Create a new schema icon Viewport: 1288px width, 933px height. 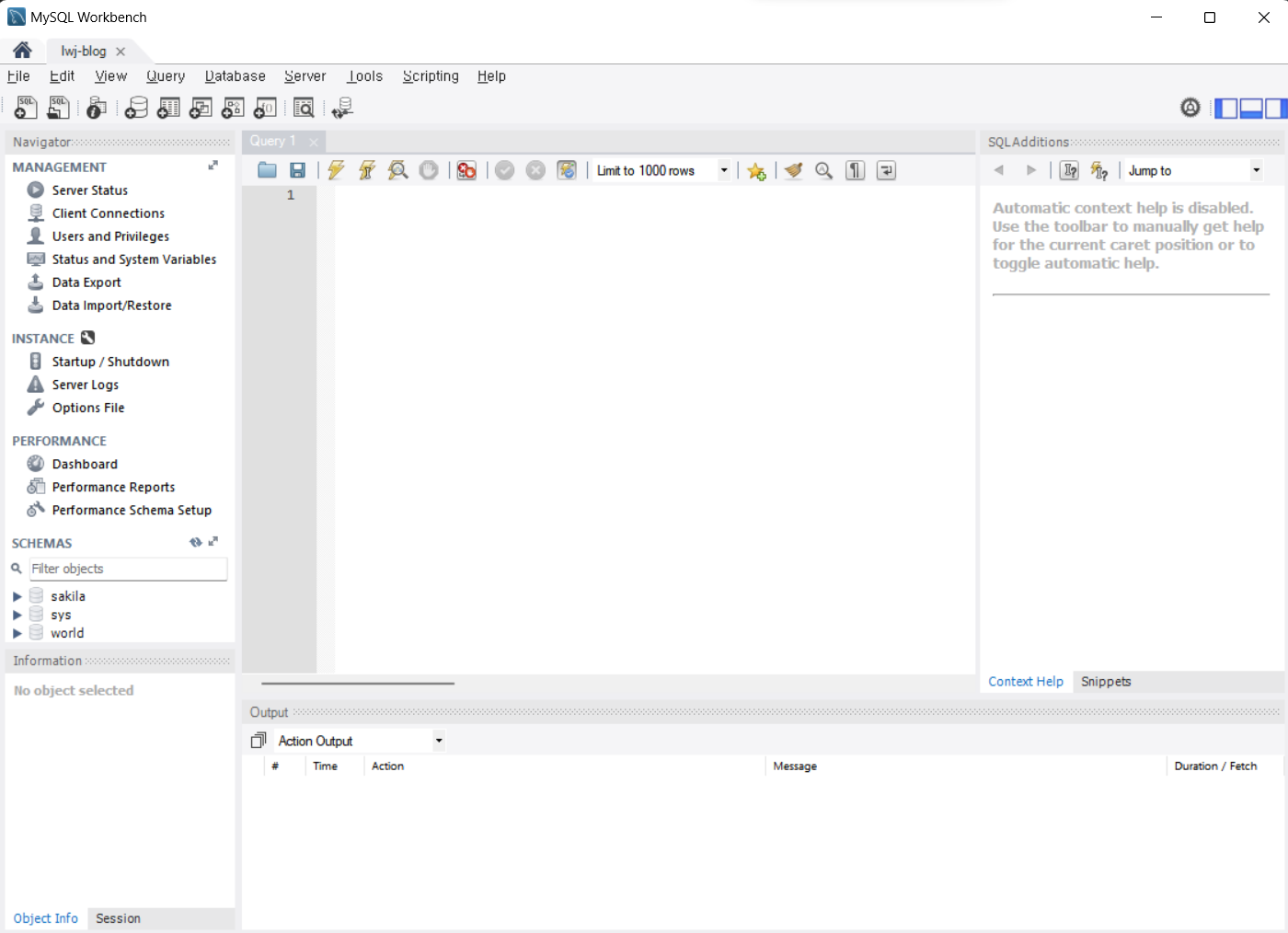click(x=136, y=108)
